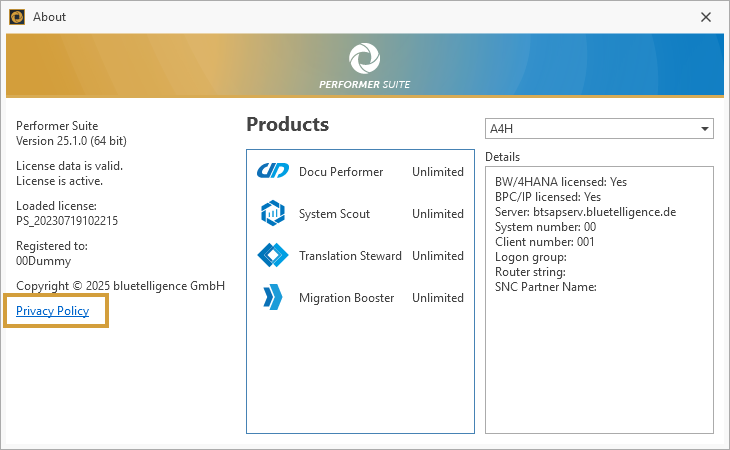730x450 pixels.
Task: Click the dropdown arrow next to A4H
Action: coord(705,130)
